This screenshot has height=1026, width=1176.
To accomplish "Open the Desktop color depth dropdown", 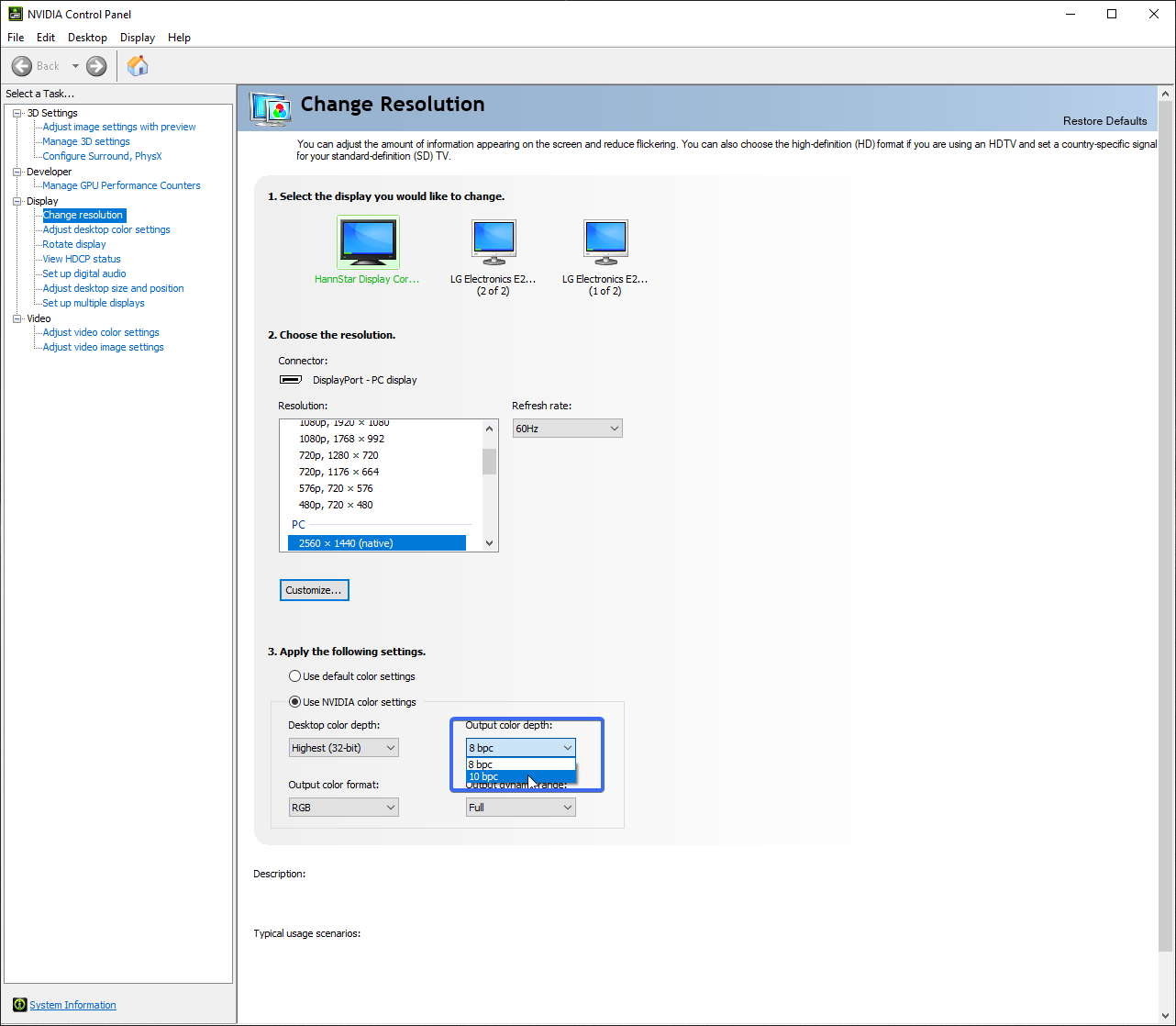I will pos(343,748).
